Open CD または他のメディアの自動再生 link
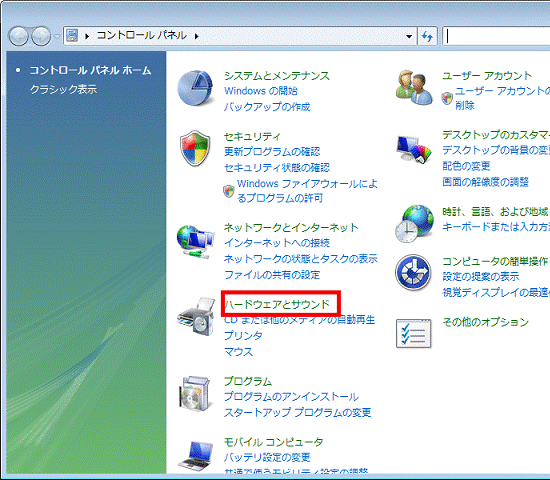The height and width of the screenshot is (480, 550). pos(300,320)
